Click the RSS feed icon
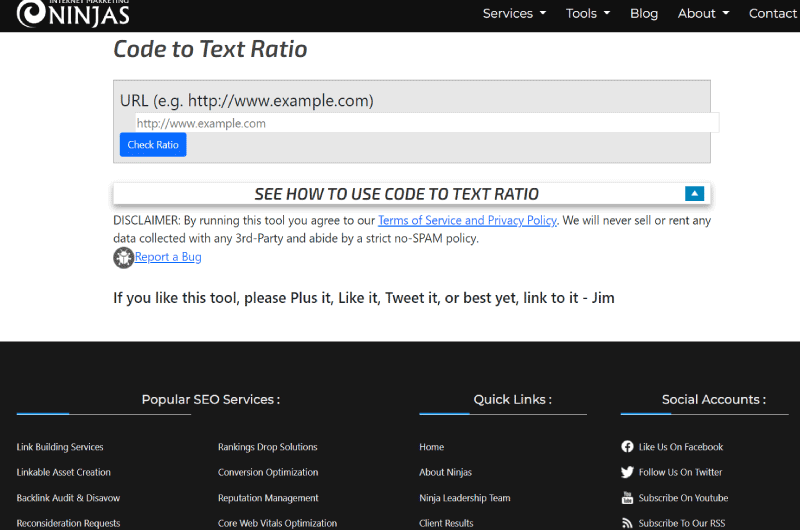The image size is (800, 530). click(627, 523)
